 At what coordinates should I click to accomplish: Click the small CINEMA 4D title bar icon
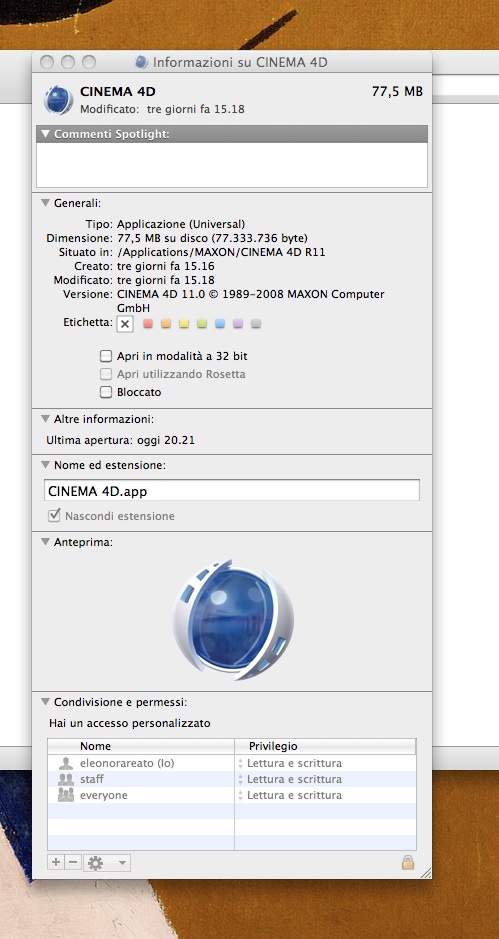(x=141, y=62)
